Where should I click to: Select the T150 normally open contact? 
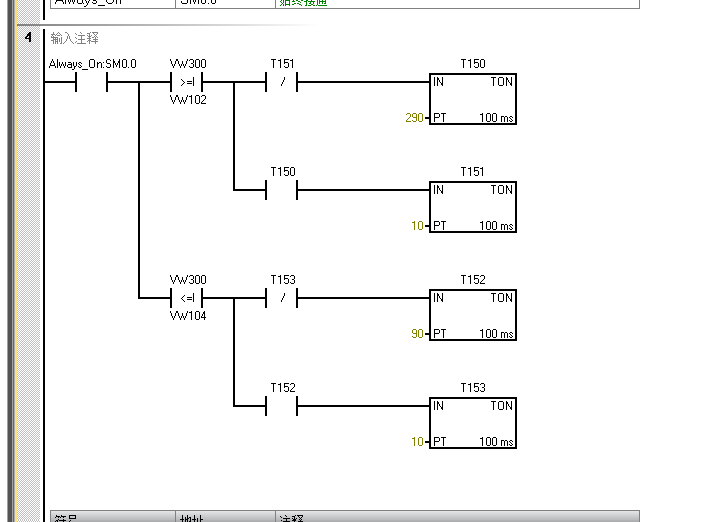tap(282, 190)
